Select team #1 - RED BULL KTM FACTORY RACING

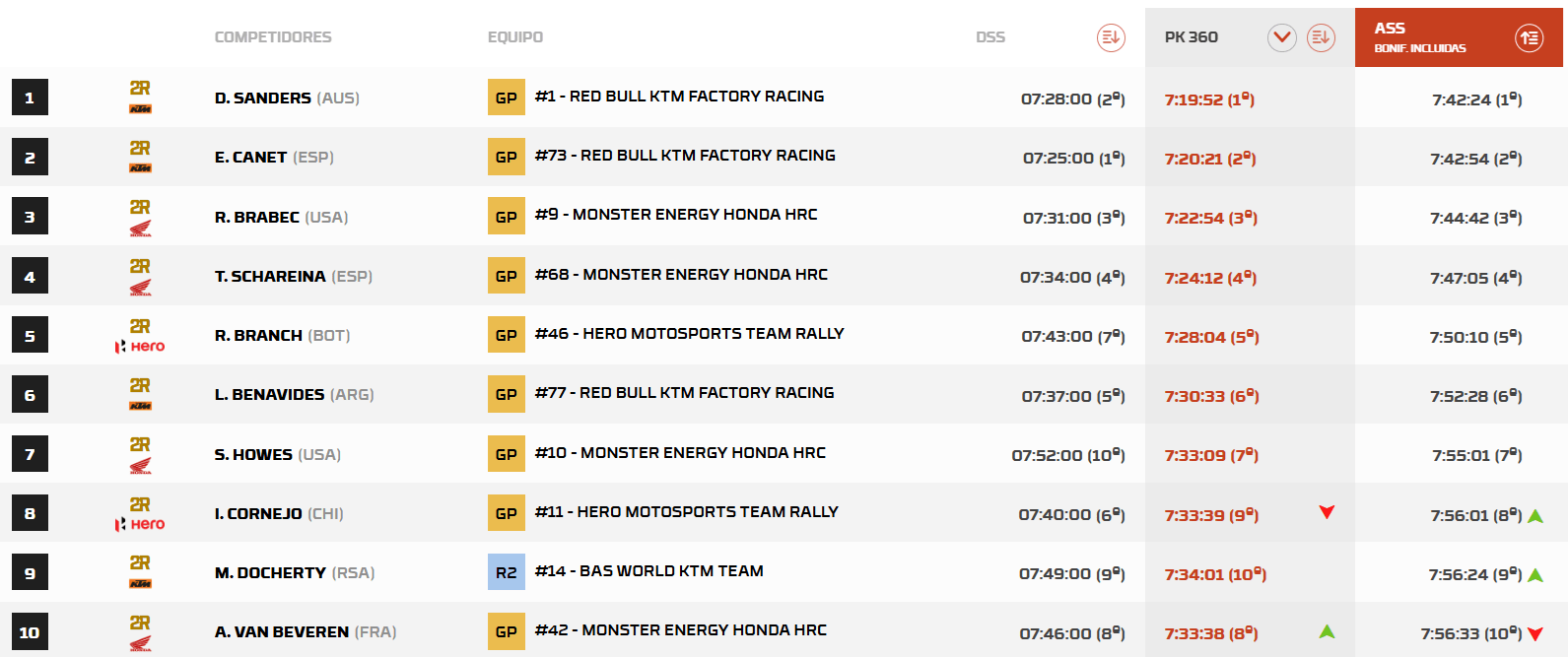point(679,97)
